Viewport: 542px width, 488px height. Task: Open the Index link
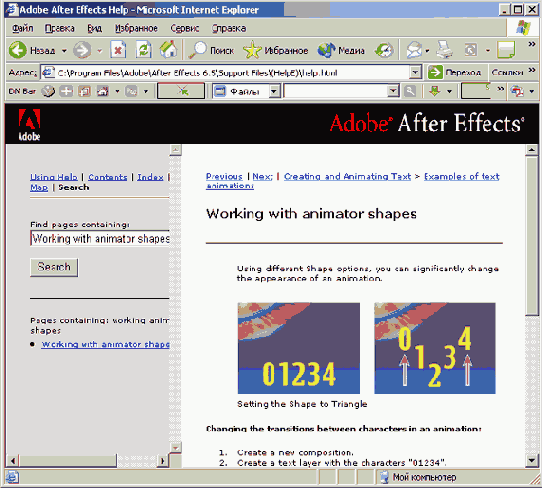(150, 177)
